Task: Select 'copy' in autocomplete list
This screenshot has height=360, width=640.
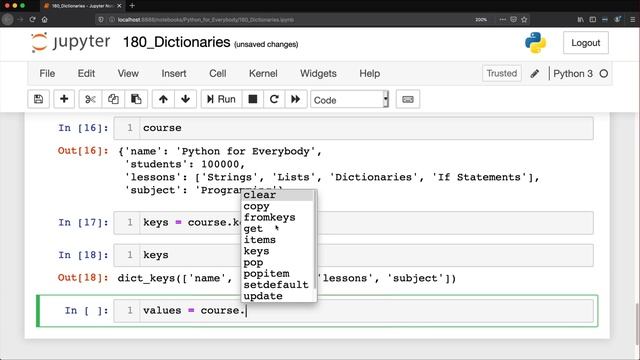Action: tap(278, 206)
